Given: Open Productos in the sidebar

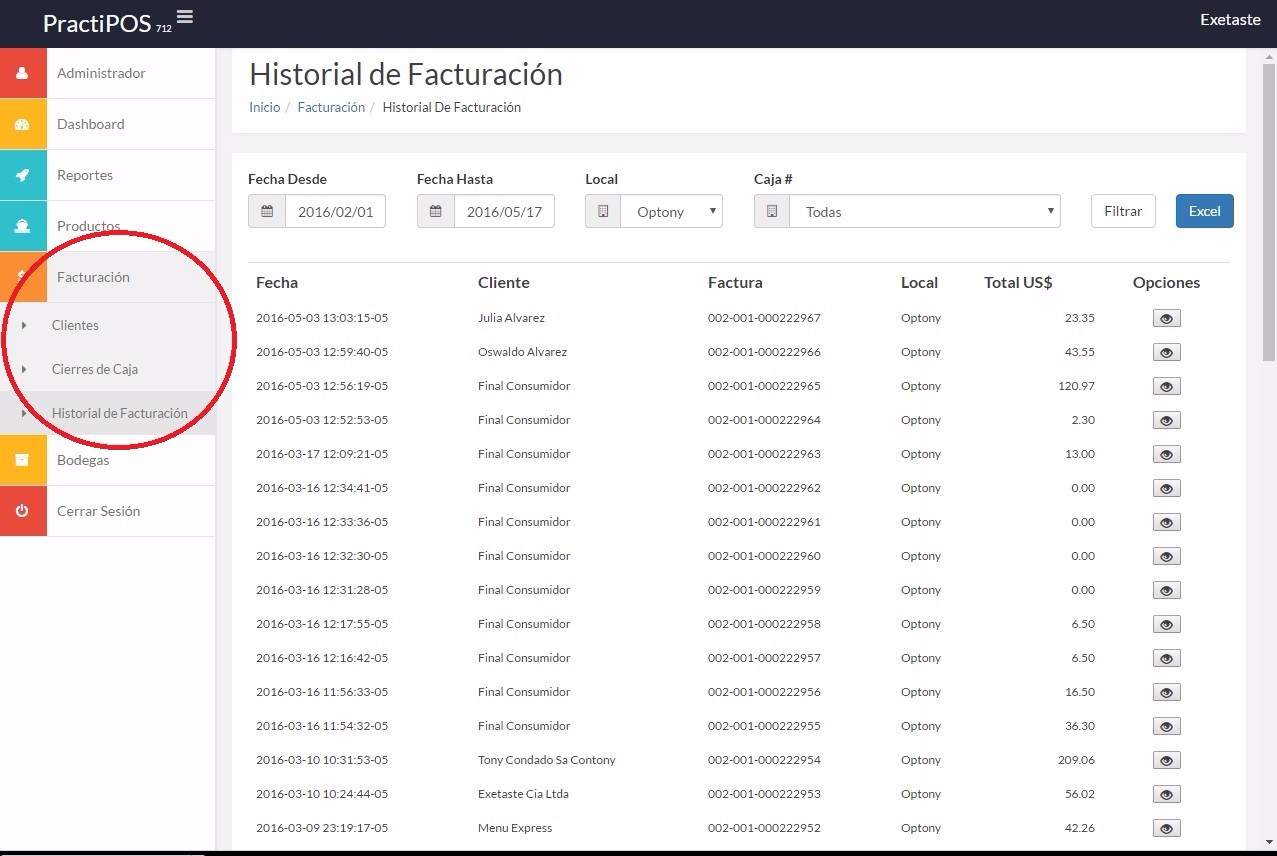Looking at the screenshot, I should pos(107,226).
